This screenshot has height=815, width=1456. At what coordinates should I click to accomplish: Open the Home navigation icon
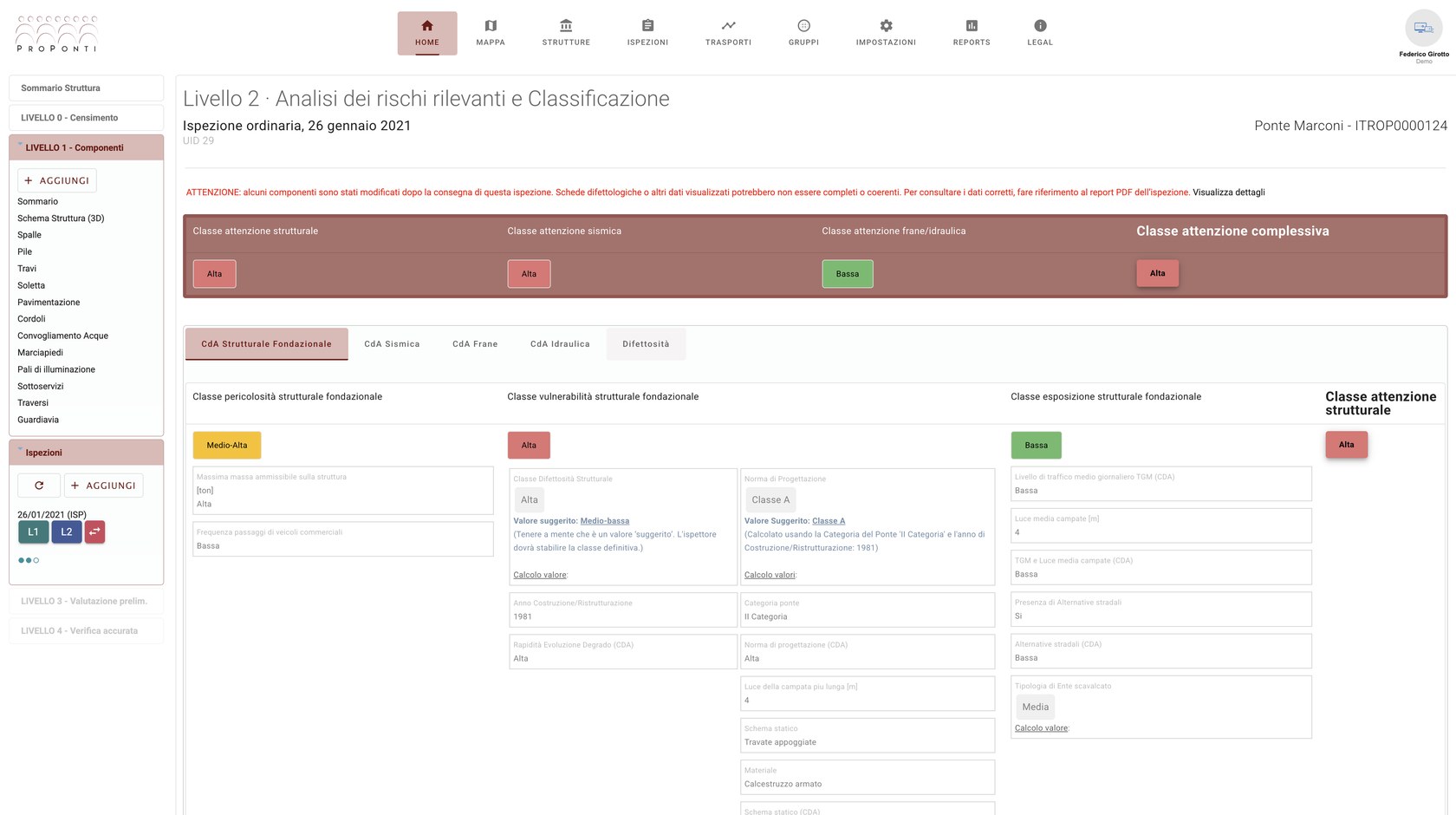tap(427, 26)
